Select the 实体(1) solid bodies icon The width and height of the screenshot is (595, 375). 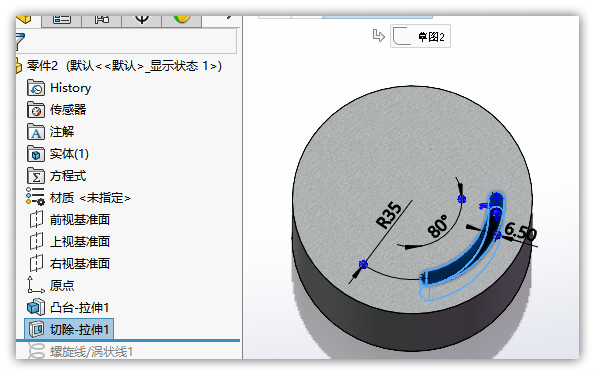click(x=36, y=154)
